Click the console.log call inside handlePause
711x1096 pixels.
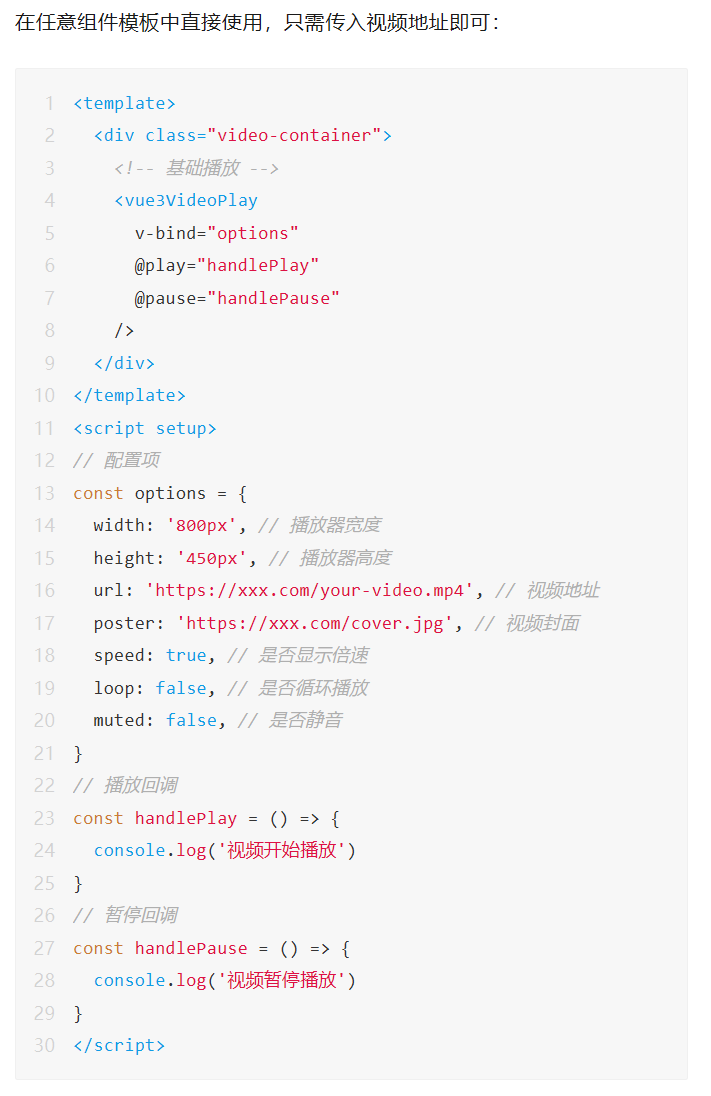[224, 980]
